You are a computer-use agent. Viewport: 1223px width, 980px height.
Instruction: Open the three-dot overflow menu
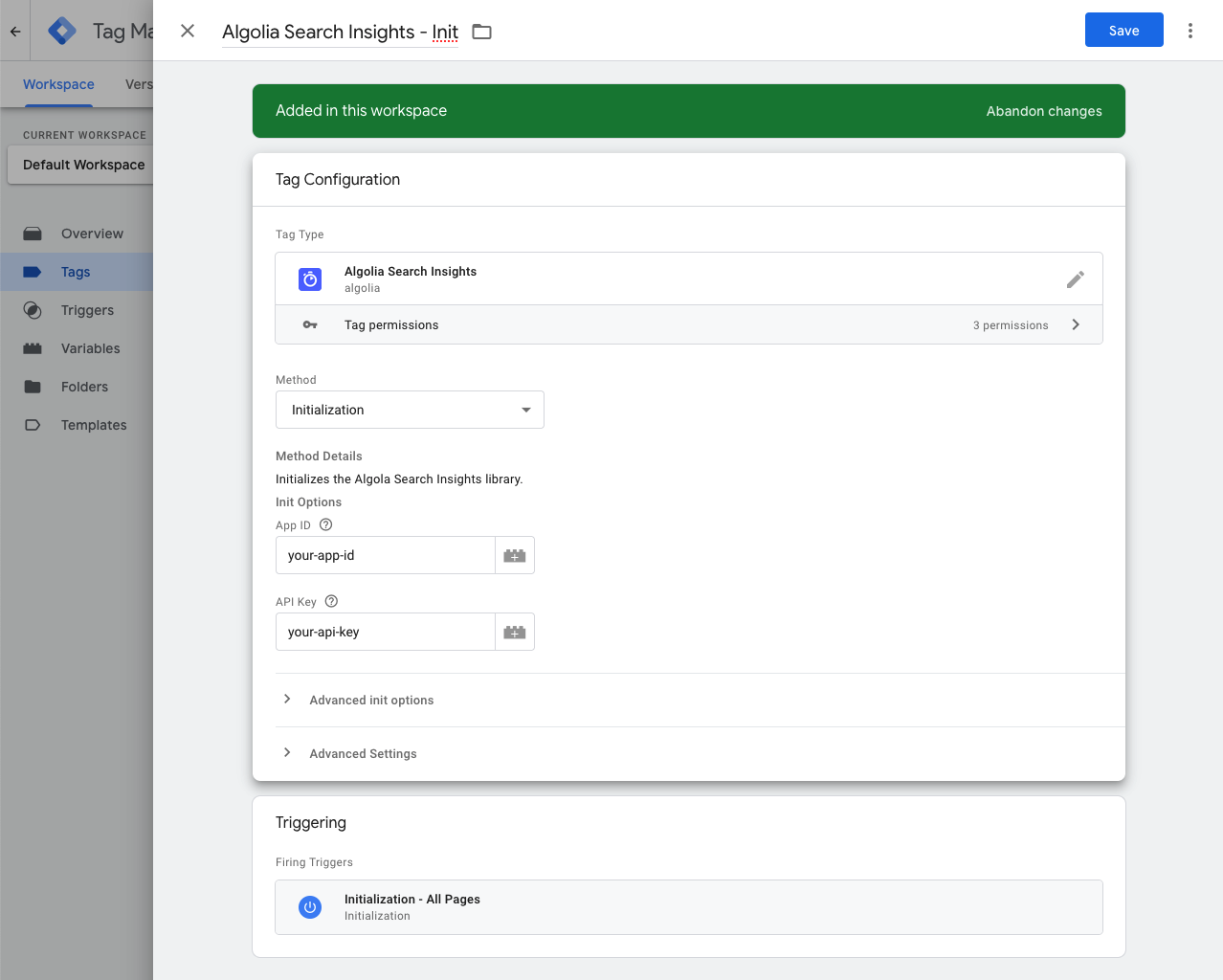tap(1190, 30)
